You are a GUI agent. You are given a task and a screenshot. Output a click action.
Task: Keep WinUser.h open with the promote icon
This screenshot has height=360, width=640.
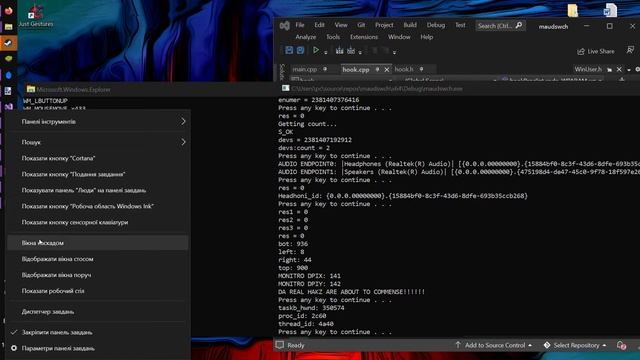coord(610,70)
